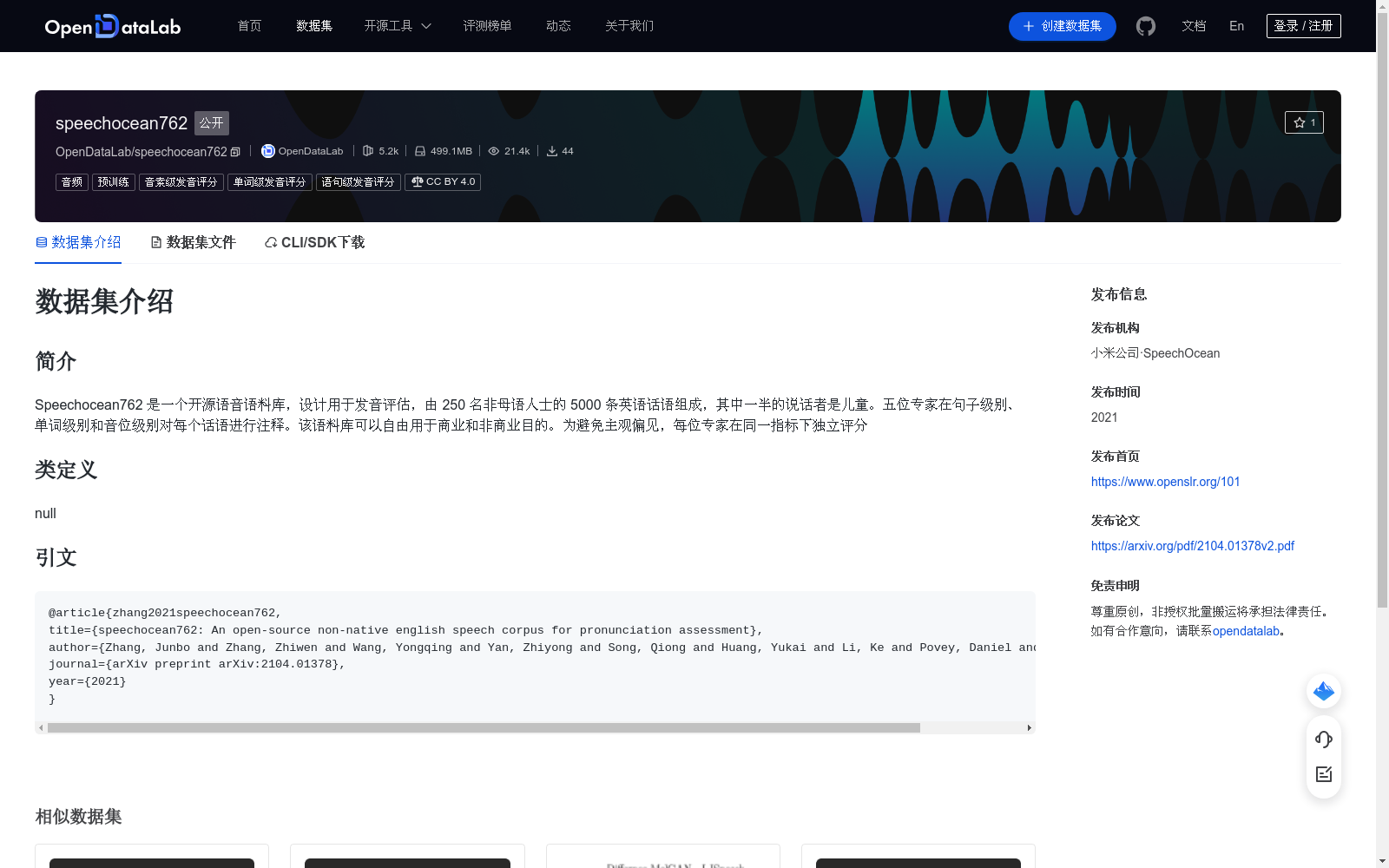Click the 21.4k views eye icon
Image resolution: width=1389 pixels, height=868 pixels.
tap(494, 151)
